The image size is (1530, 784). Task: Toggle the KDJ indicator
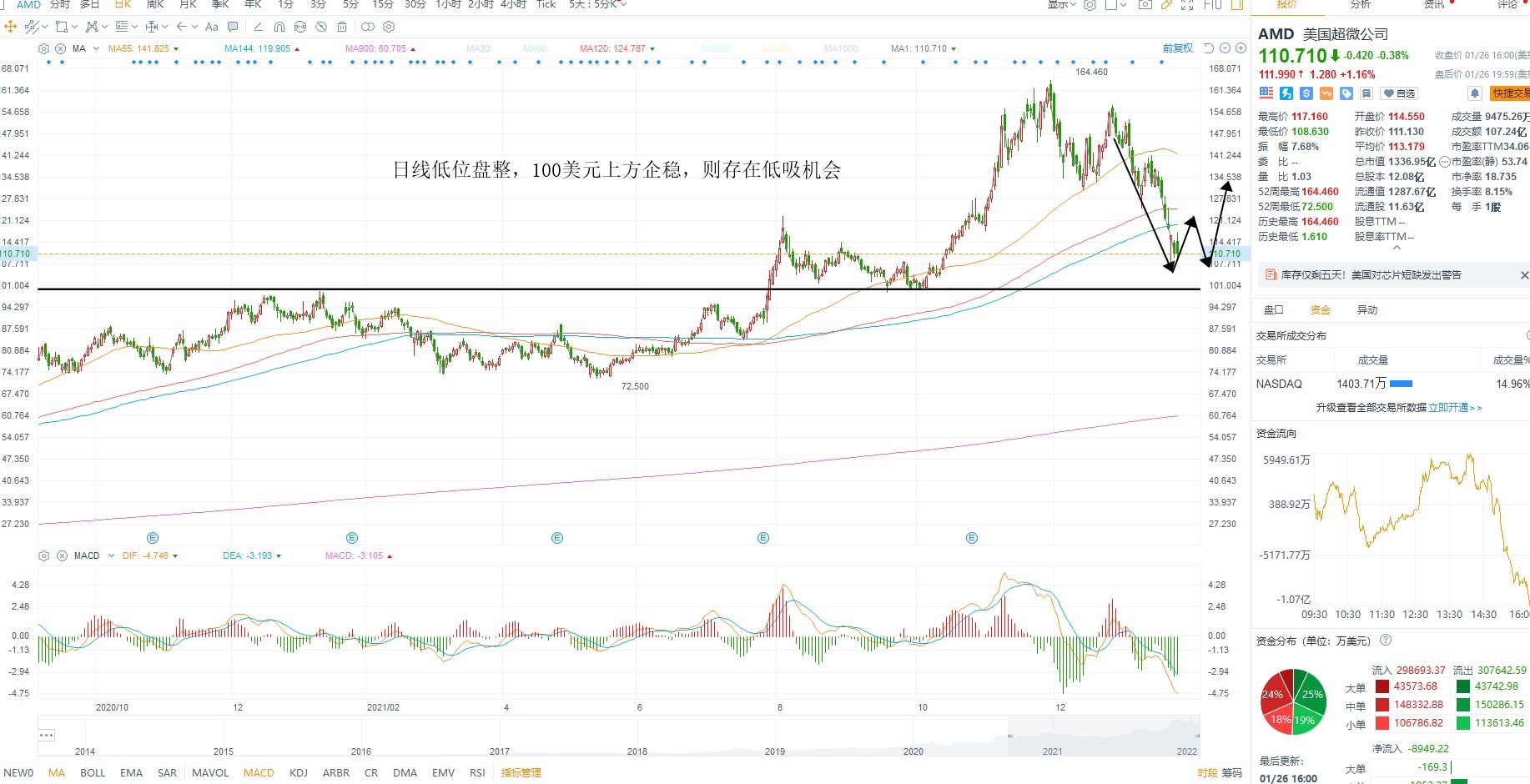point(299,773)
